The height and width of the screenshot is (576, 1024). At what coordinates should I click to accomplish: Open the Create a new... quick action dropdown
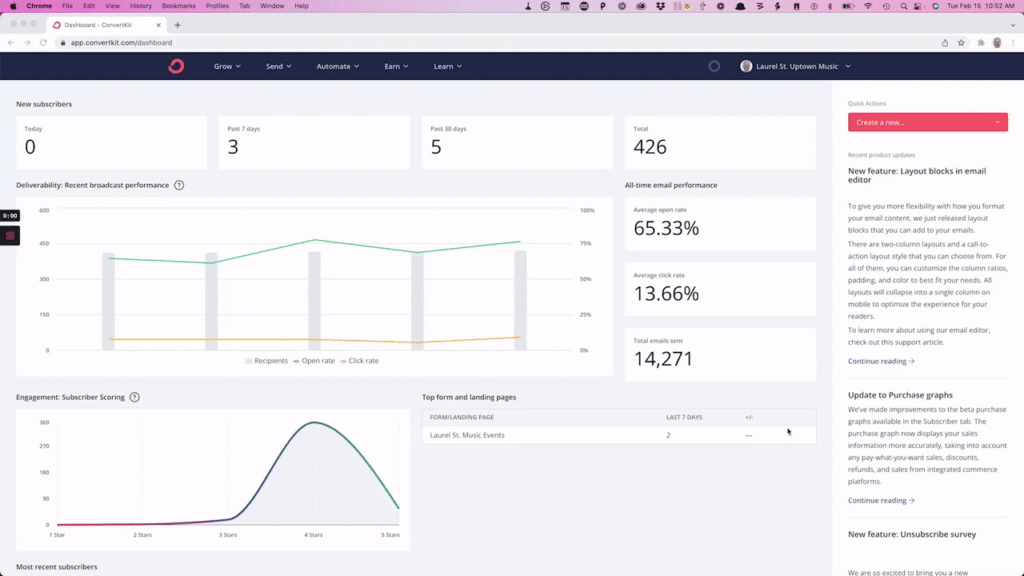[927, 122]
